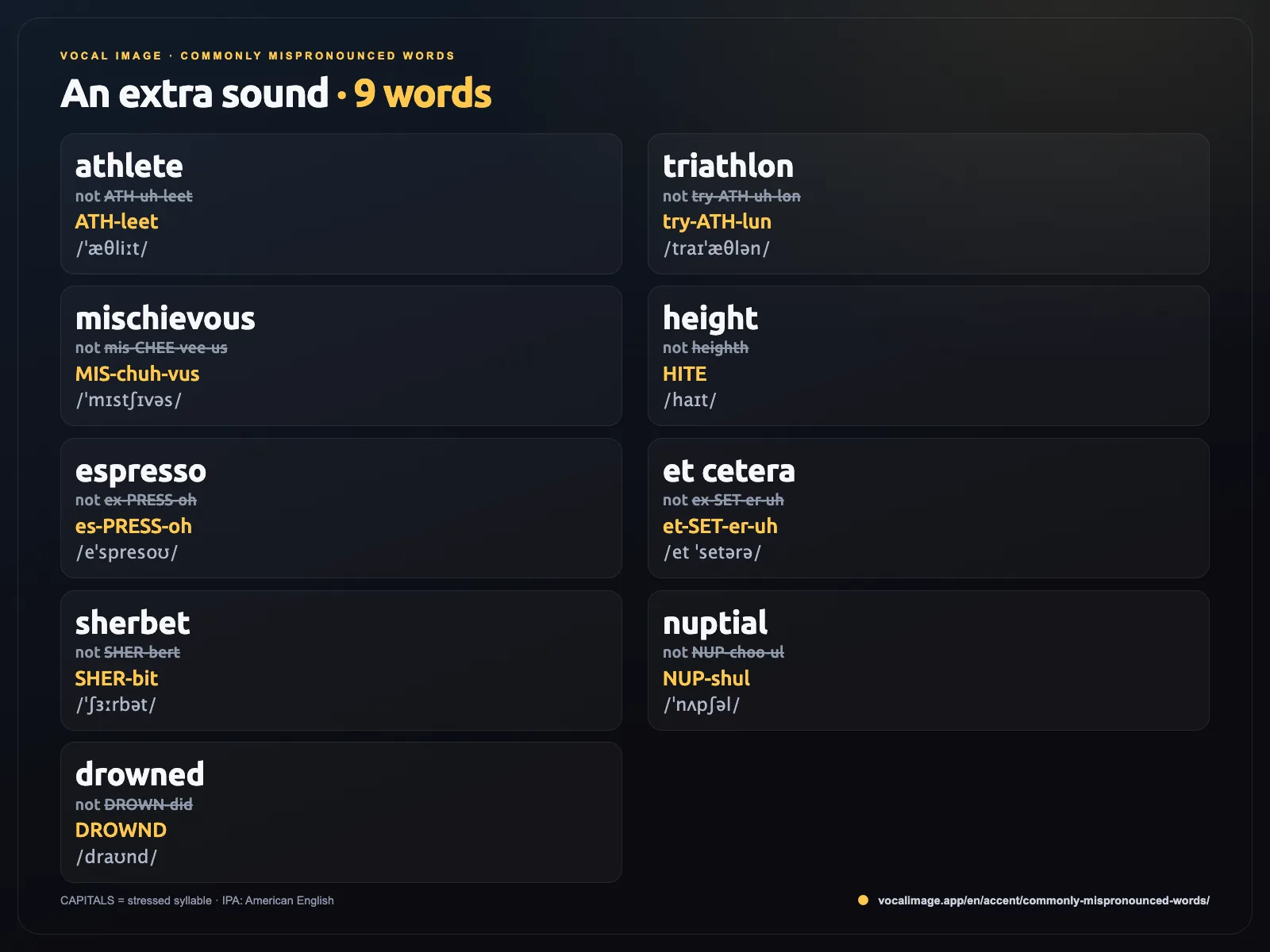Click the struck-out 'try-ATH-uh-lon' text
Screen dimensions: 1270x952
(746, 196)
